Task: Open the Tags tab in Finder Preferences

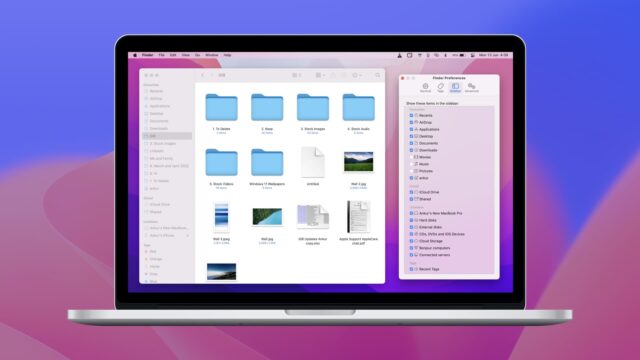Action: tap(440, 87)
